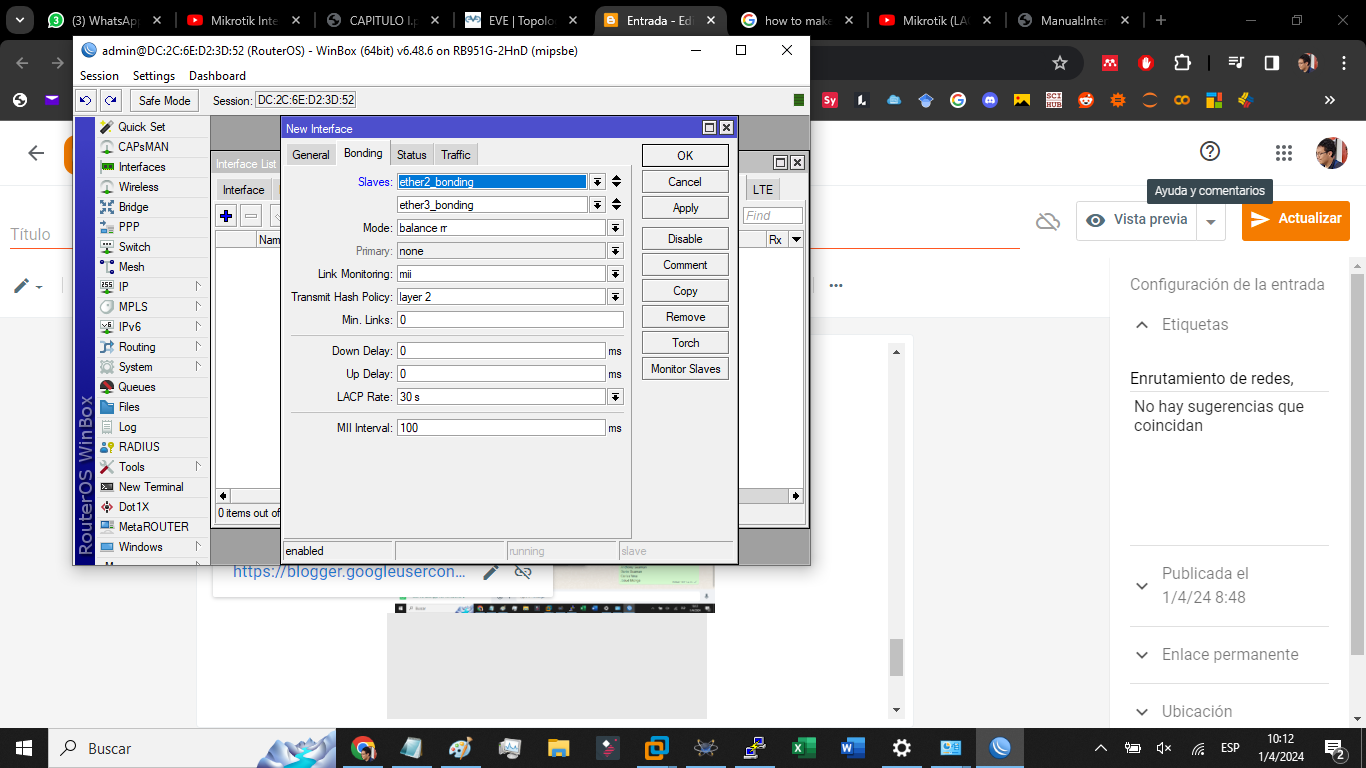The image size is (1366, 768).
Task: Expand the IP submenu in WinBox
Action: click(x=152, y=287)
